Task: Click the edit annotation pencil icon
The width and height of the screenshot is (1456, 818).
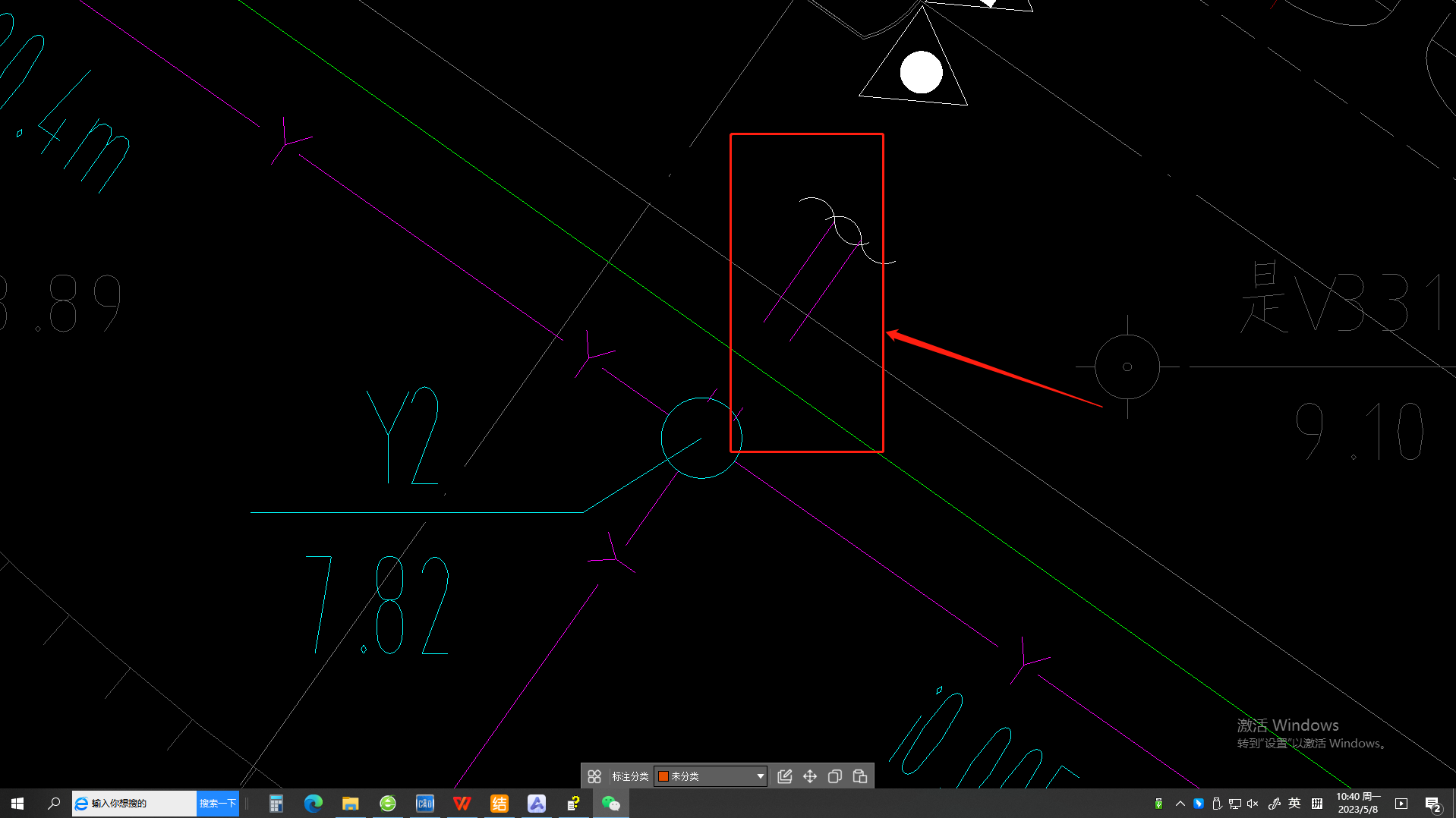Action: pos(785,776)
